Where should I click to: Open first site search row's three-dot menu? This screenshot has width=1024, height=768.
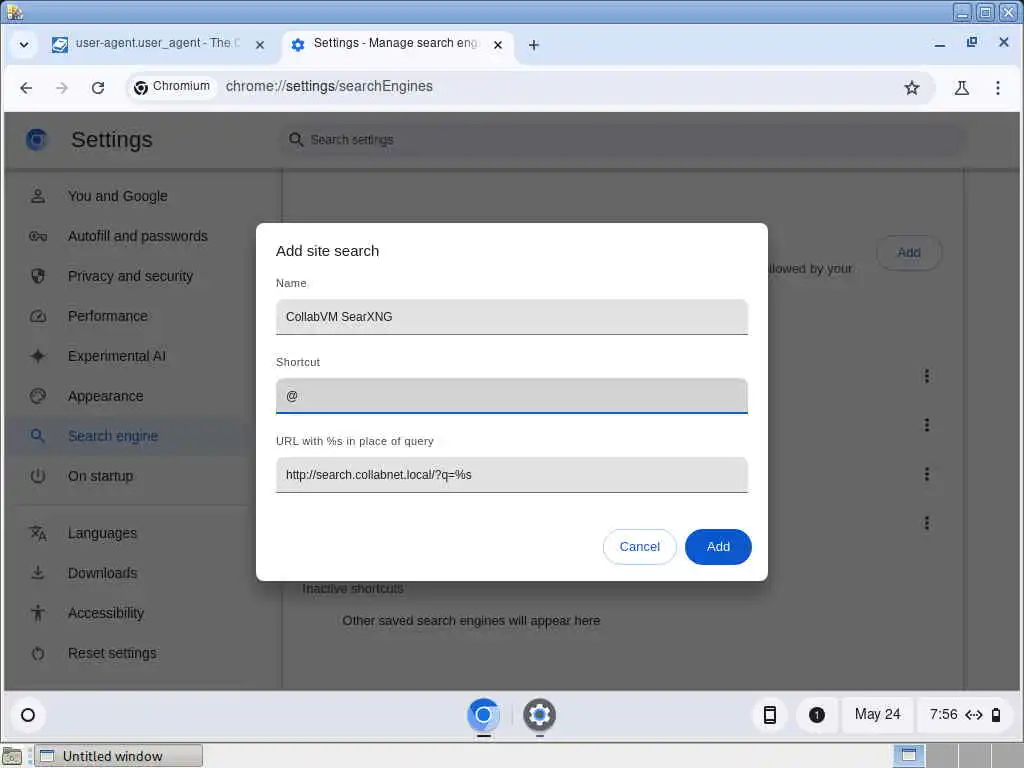pyautogui.click(x=926, y=376)
